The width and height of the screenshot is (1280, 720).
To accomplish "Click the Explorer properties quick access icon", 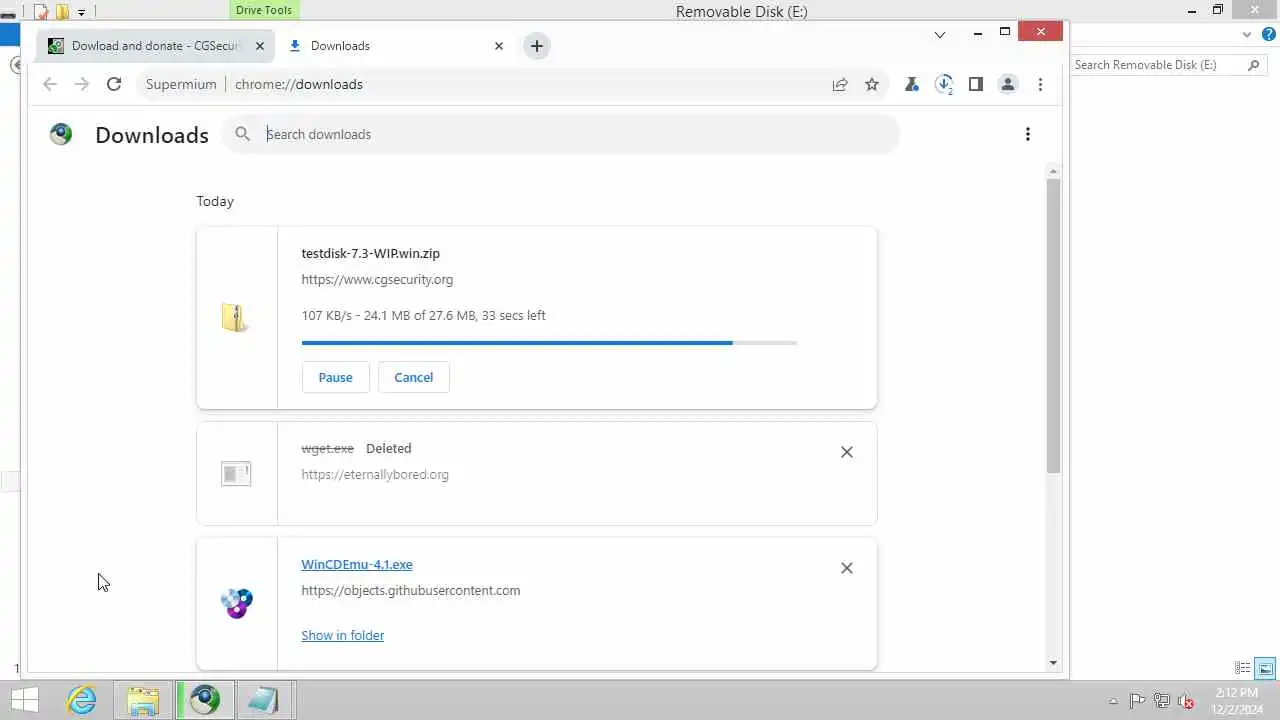I will pos(41,12).
